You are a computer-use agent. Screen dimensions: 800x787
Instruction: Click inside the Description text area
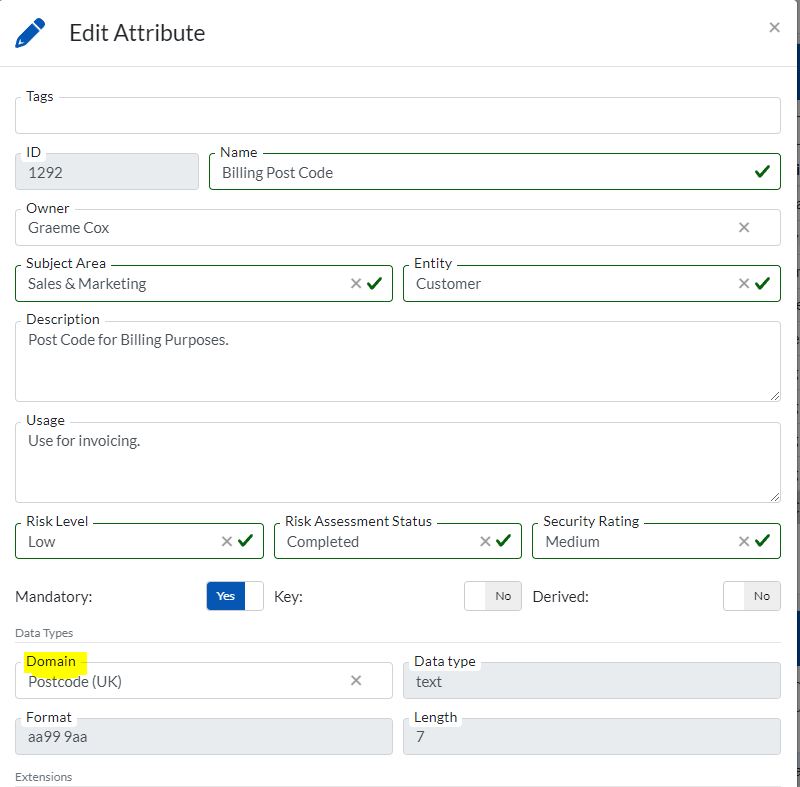(397, 365)
